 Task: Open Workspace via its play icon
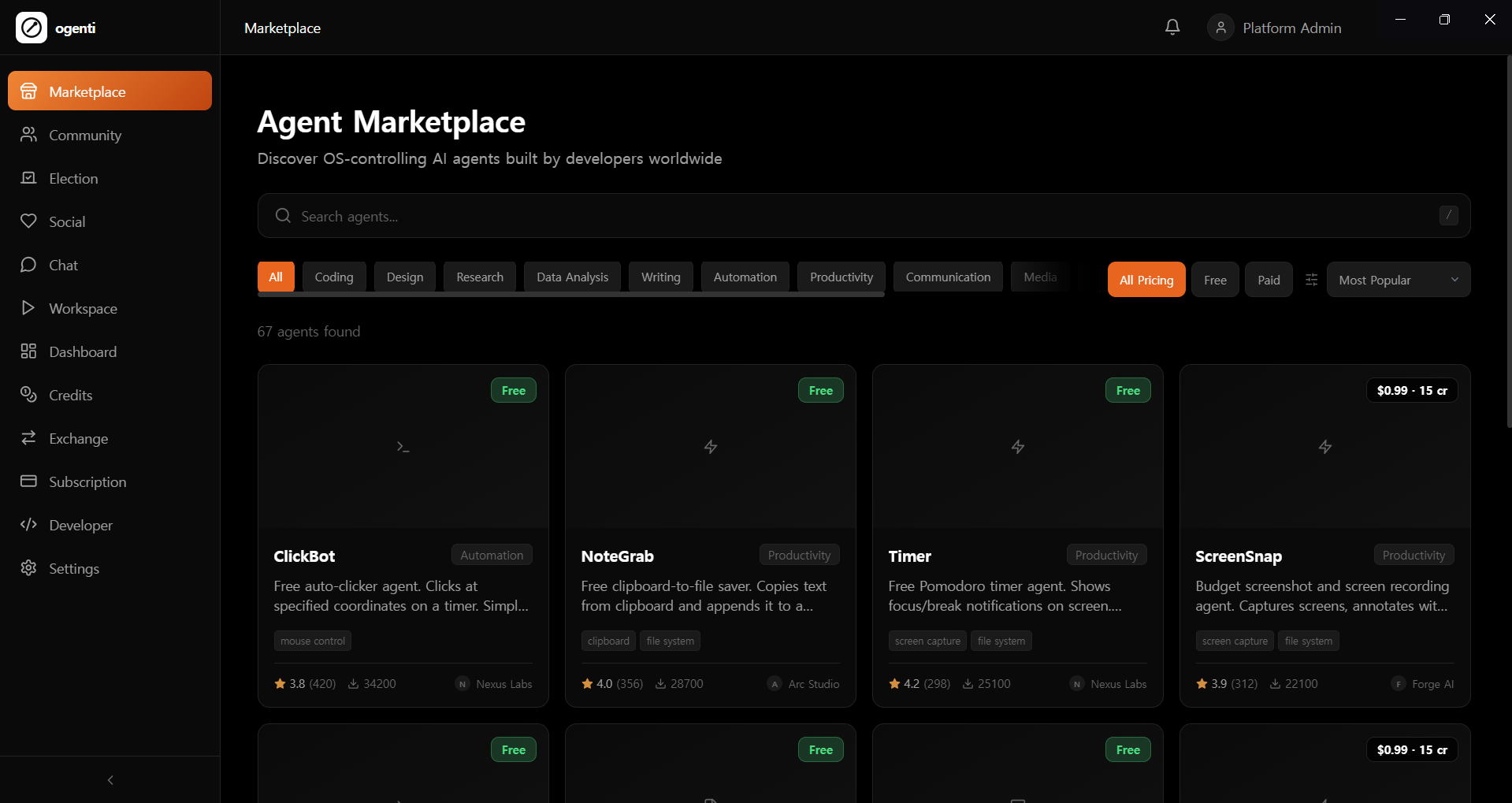(83, 308)
